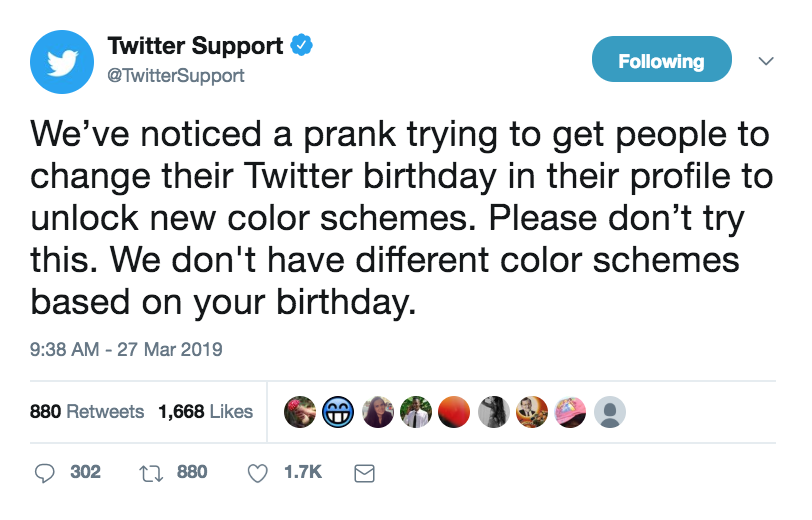Screen dimensions: 812x520
Task: Open the pink hat liker avatar
Action: point(571,412)
